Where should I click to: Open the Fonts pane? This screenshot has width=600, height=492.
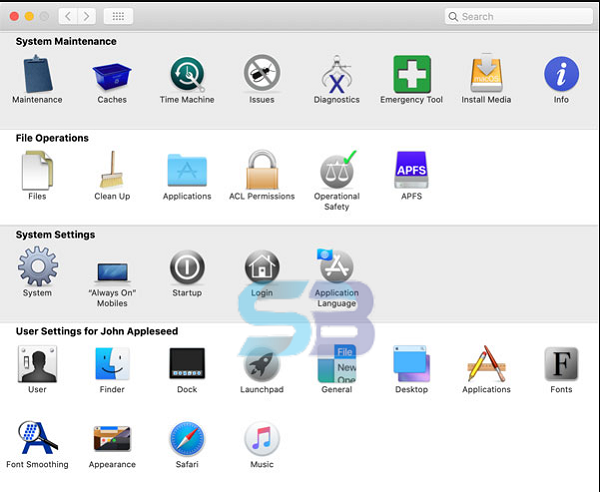[561, 363]
